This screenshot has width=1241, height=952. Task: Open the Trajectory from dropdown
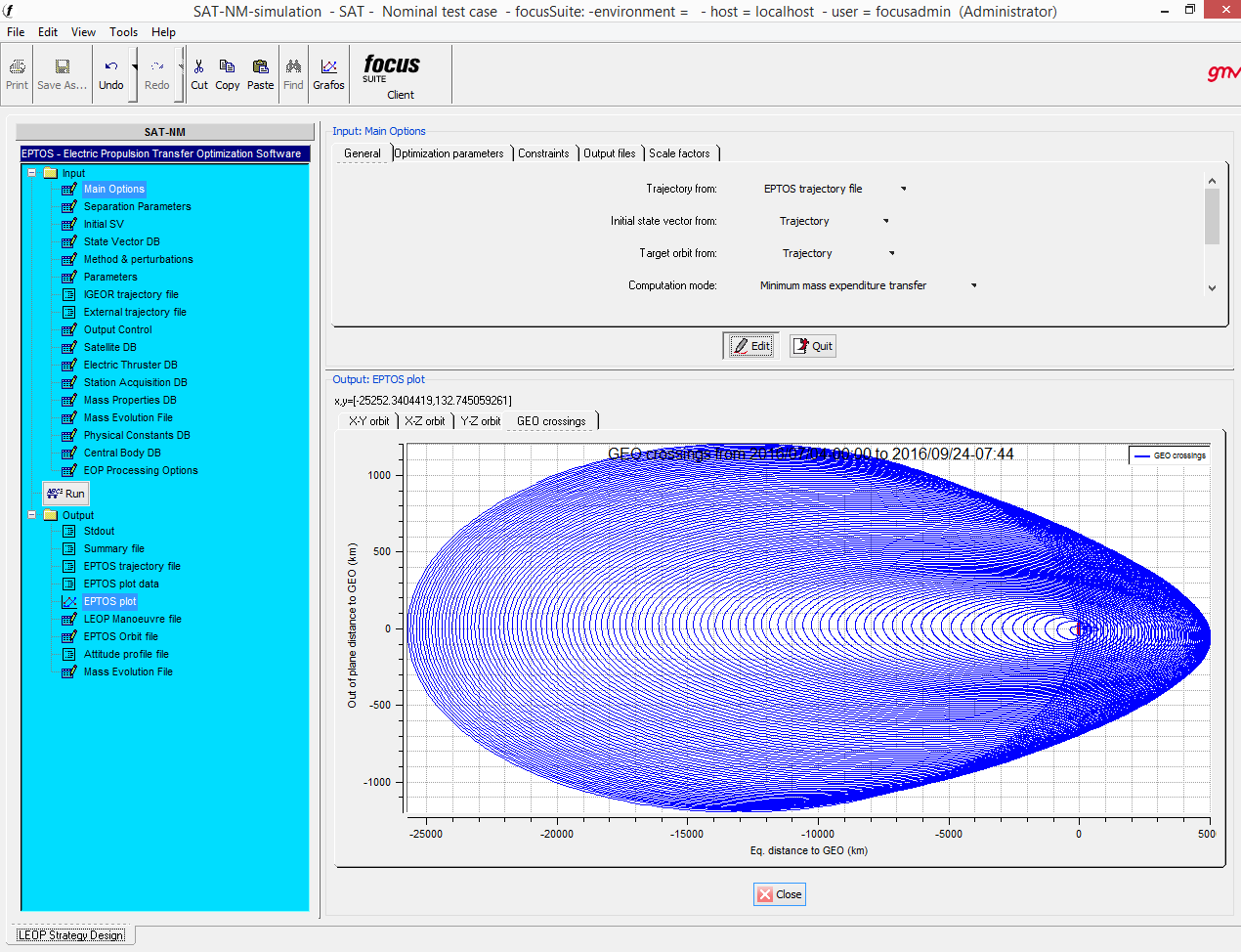click(x=903, y=189)
